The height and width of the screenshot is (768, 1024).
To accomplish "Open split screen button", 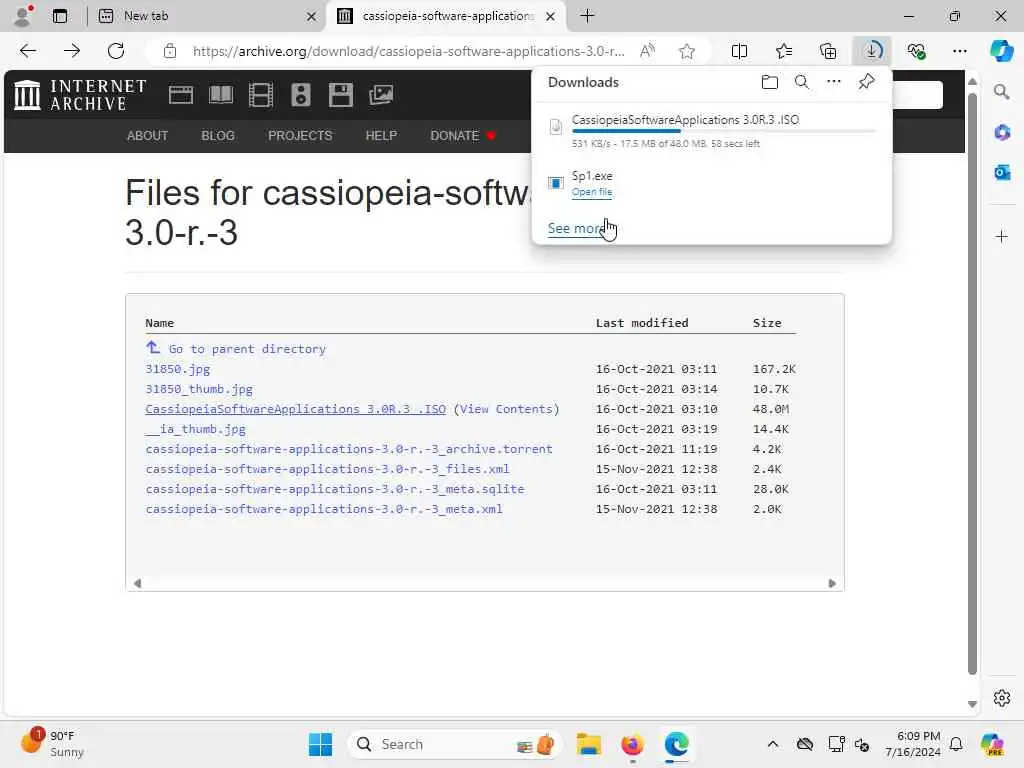I will [x=739, y=51].
